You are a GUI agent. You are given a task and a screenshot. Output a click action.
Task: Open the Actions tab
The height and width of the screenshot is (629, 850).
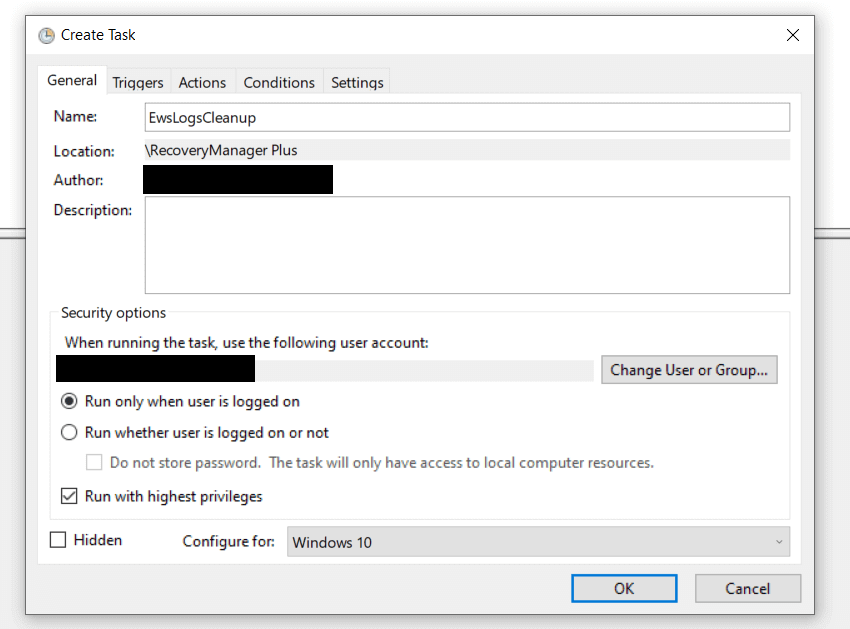pos(202,82)
